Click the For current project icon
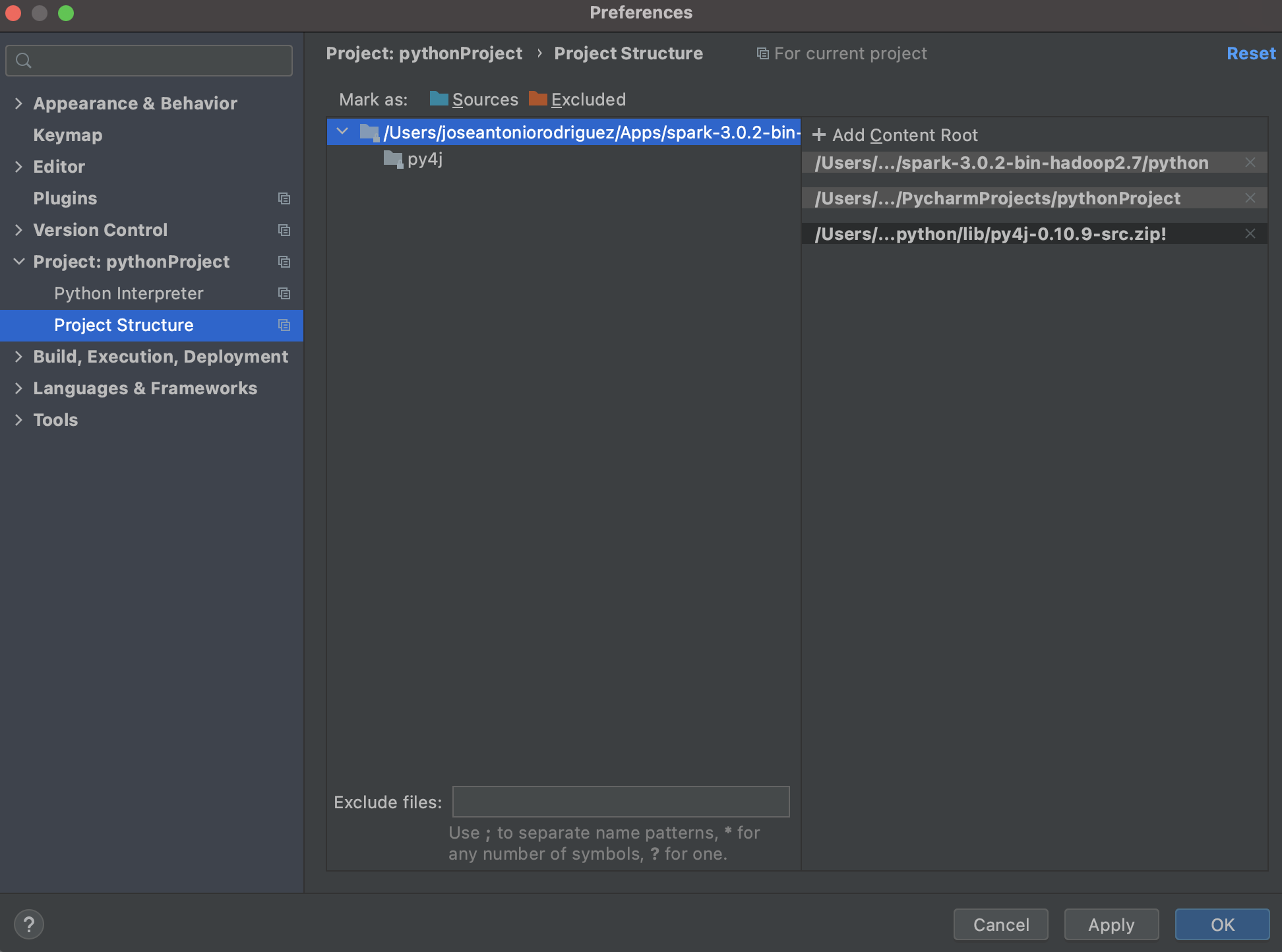This screenshot has height=952, width=1282. pyautogui.click(x=762, y=53)
